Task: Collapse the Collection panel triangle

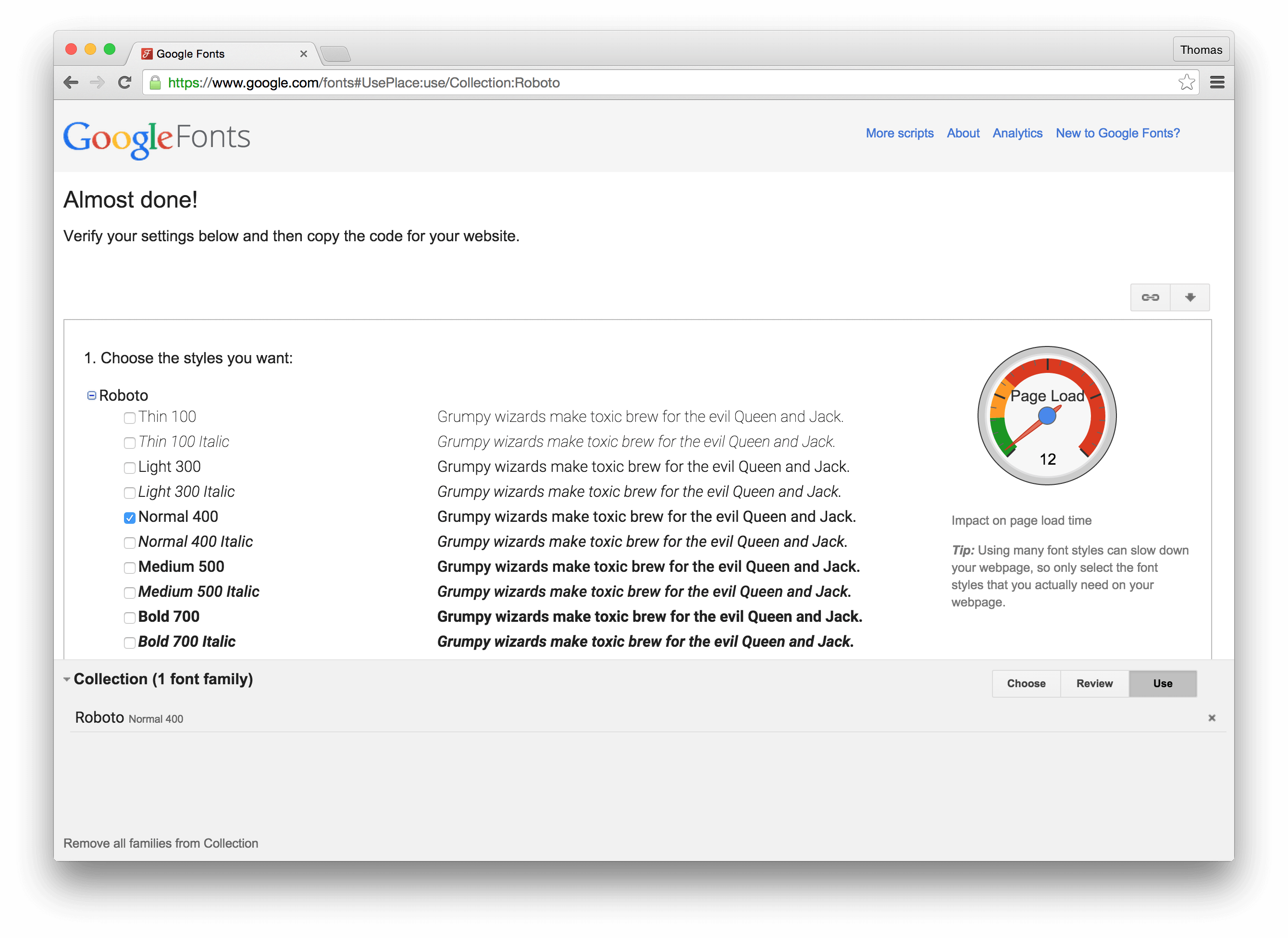Action: [x=67, y=679]
